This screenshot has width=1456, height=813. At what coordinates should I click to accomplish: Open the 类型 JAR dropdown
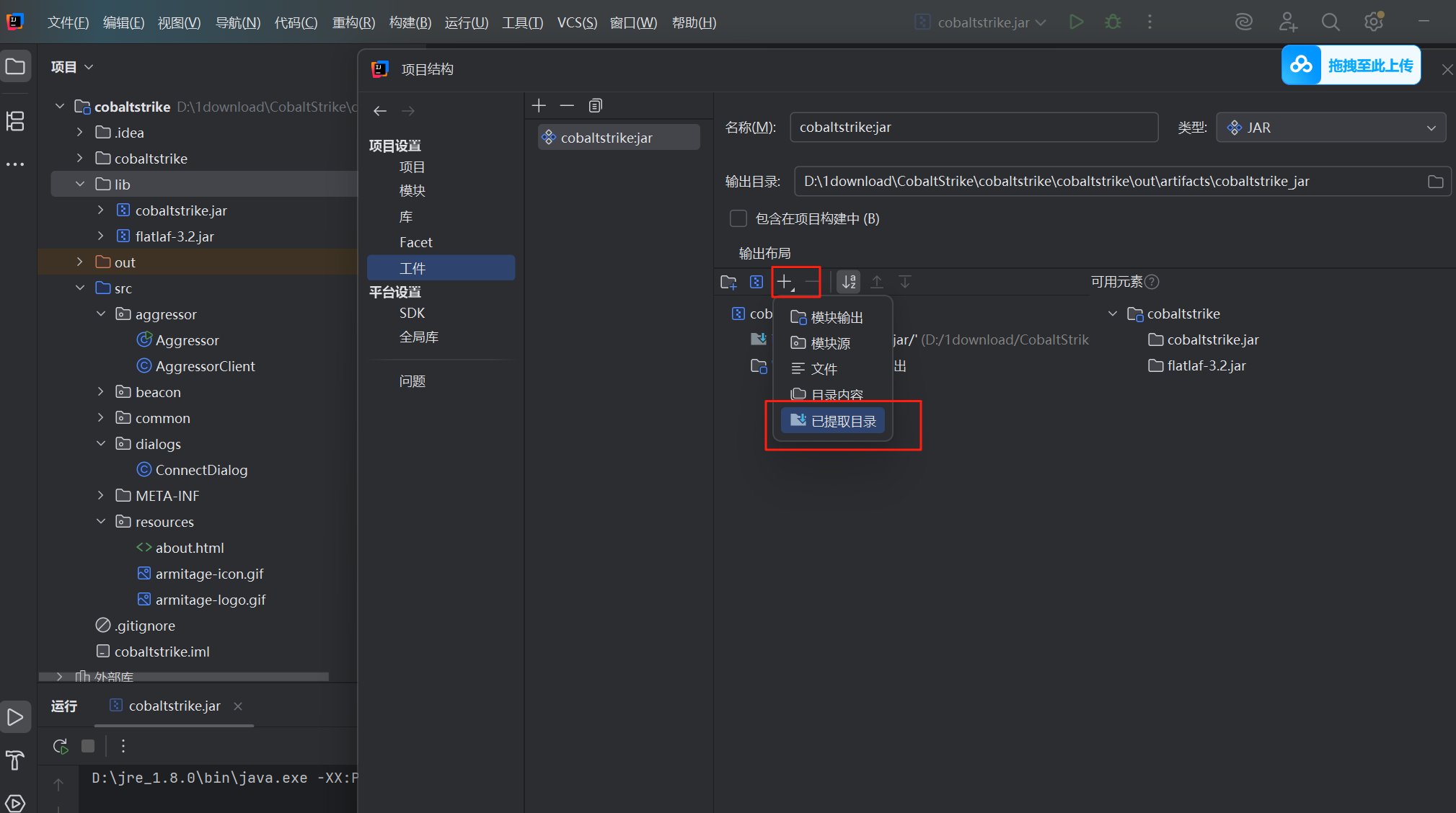point(1331,128)
